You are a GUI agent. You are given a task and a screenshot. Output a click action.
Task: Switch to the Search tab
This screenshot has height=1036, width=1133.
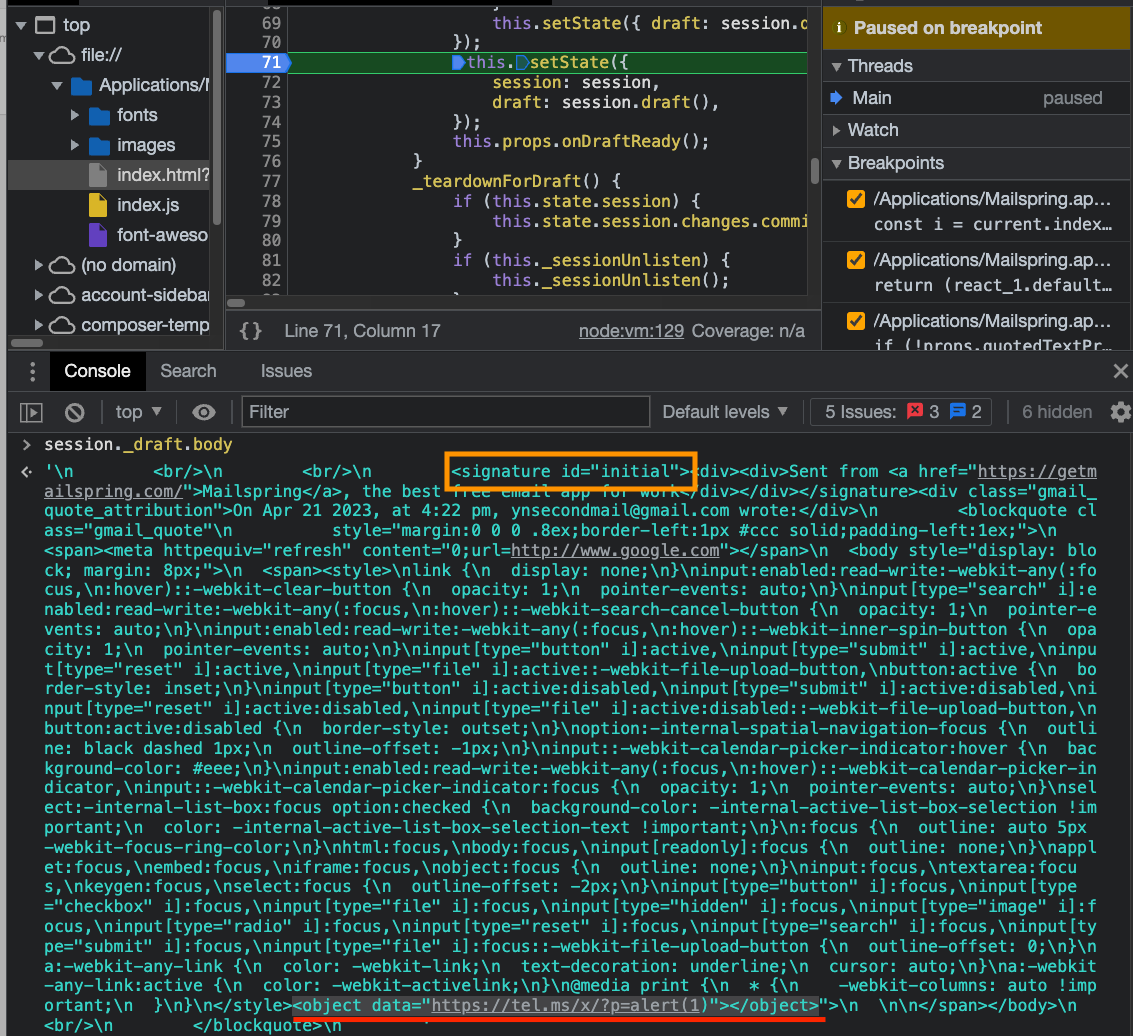pos(188,371)
